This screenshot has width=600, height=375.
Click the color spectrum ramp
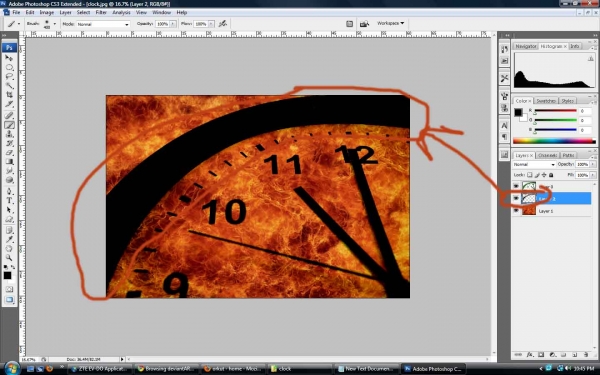pyautogui.click(x=554, y=141)
